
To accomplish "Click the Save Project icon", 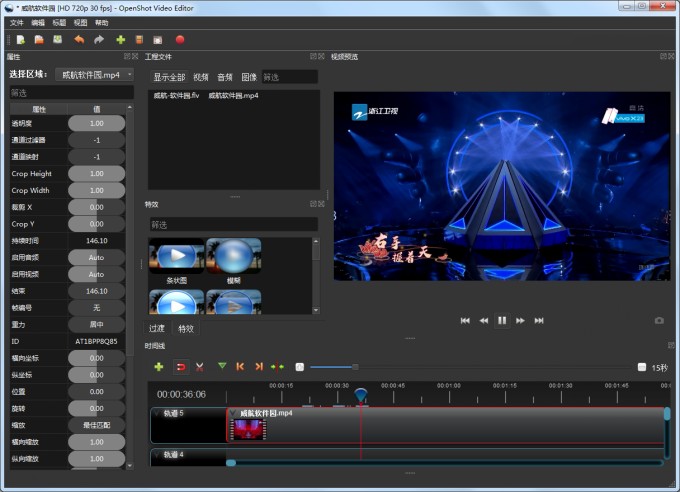I will click(x=57, y=40).
